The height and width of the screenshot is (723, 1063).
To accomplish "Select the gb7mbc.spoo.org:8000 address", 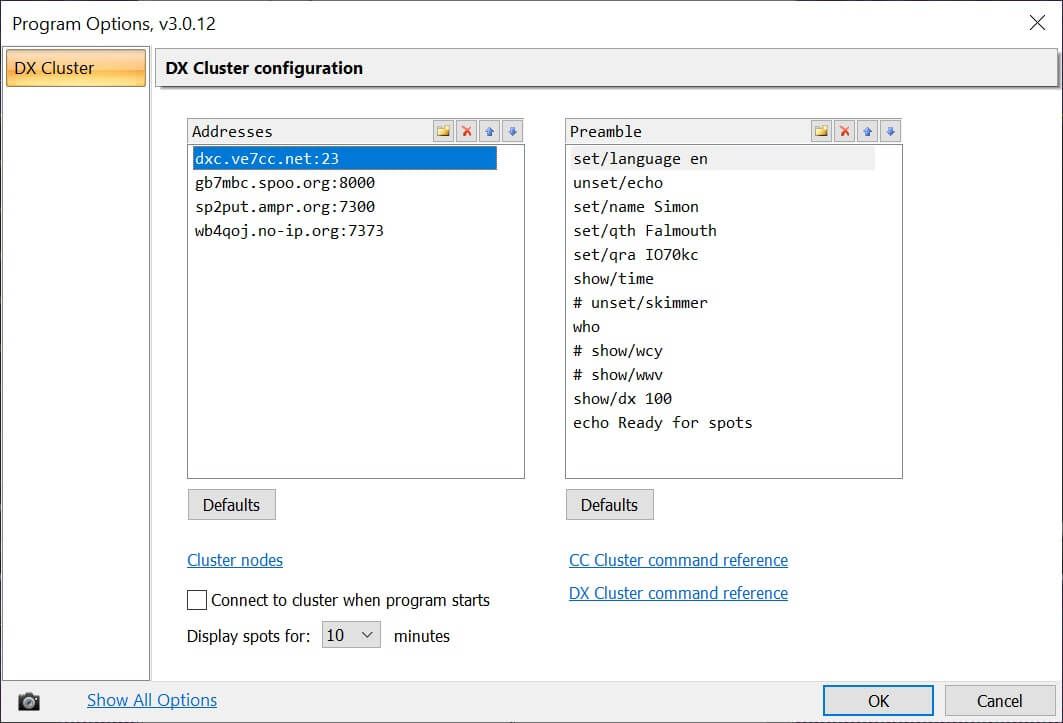I will (x=285, y=183).
